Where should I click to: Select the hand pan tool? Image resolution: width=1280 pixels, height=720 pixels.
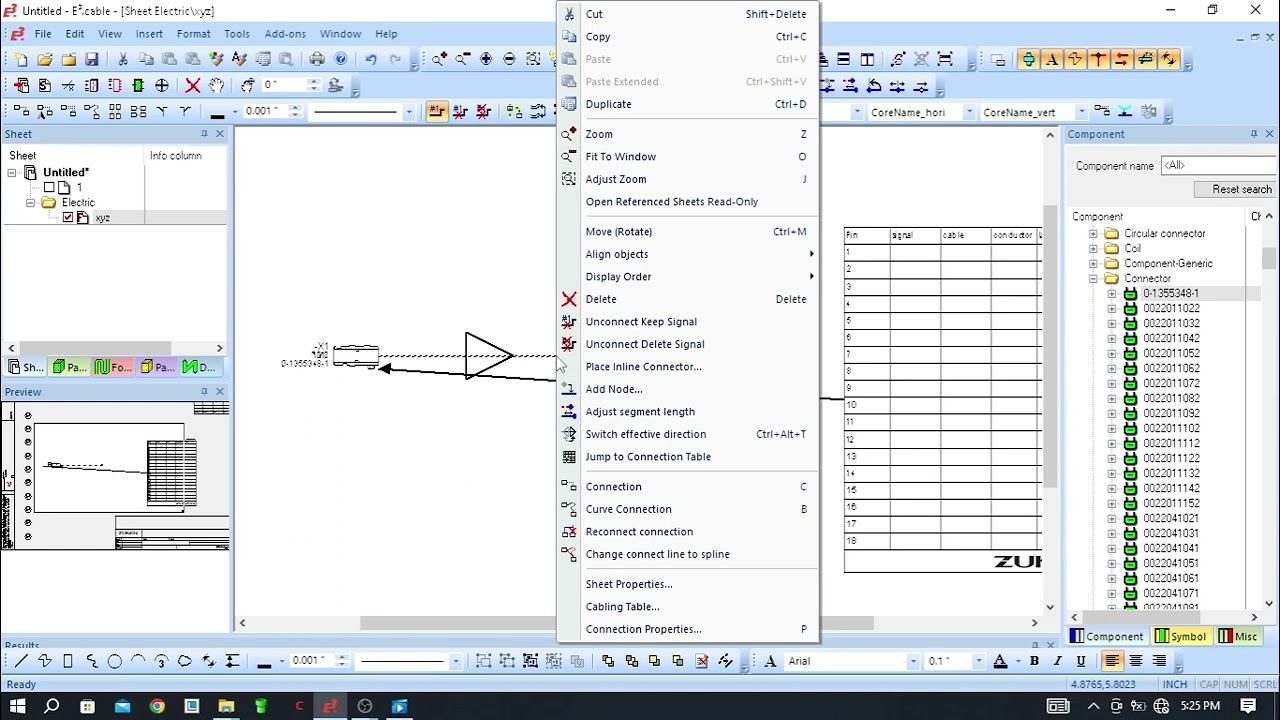[x=217, y=86]
